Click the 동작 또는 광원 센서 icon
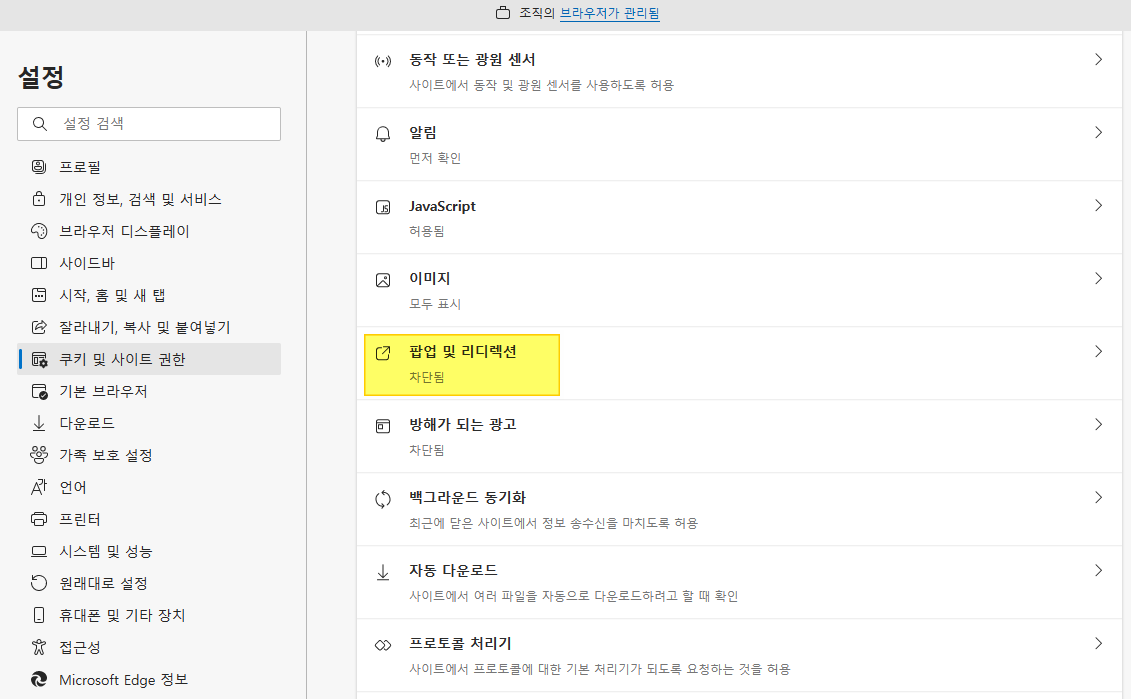1131x699 pixels. click(382, 58)
